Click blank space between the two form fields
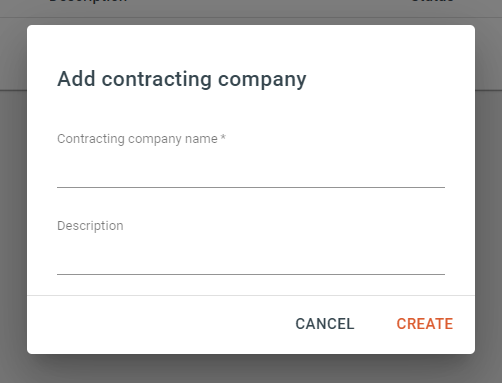 [x=251, y=203]
